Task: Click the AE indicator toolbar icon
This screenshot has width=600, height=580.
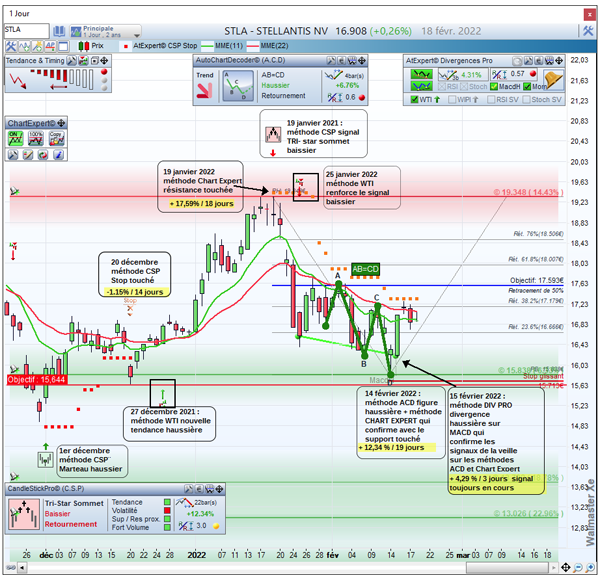Action: [50, 46]
